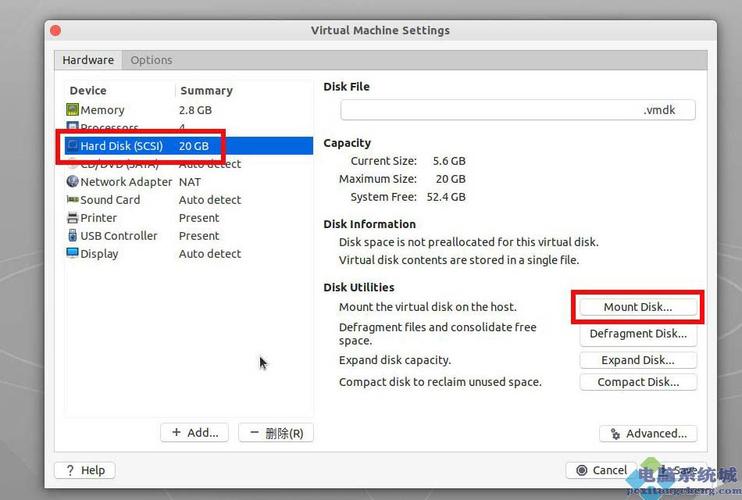This screenshot has width=742, height=500.
Task: Open Advanced... disk settings
Action: (x=648, y=433)
